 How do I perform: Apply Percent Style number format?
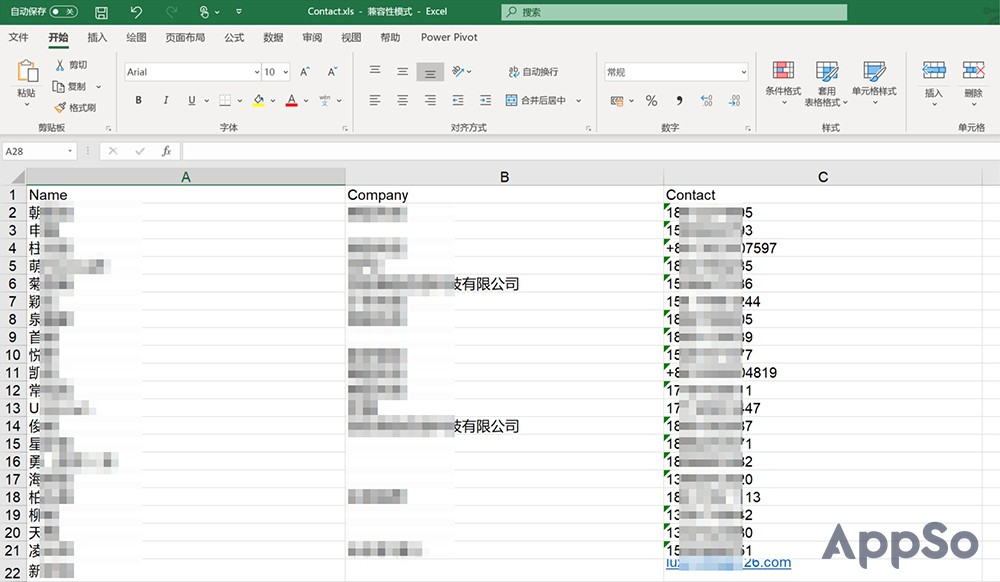(x=651, y=101)
